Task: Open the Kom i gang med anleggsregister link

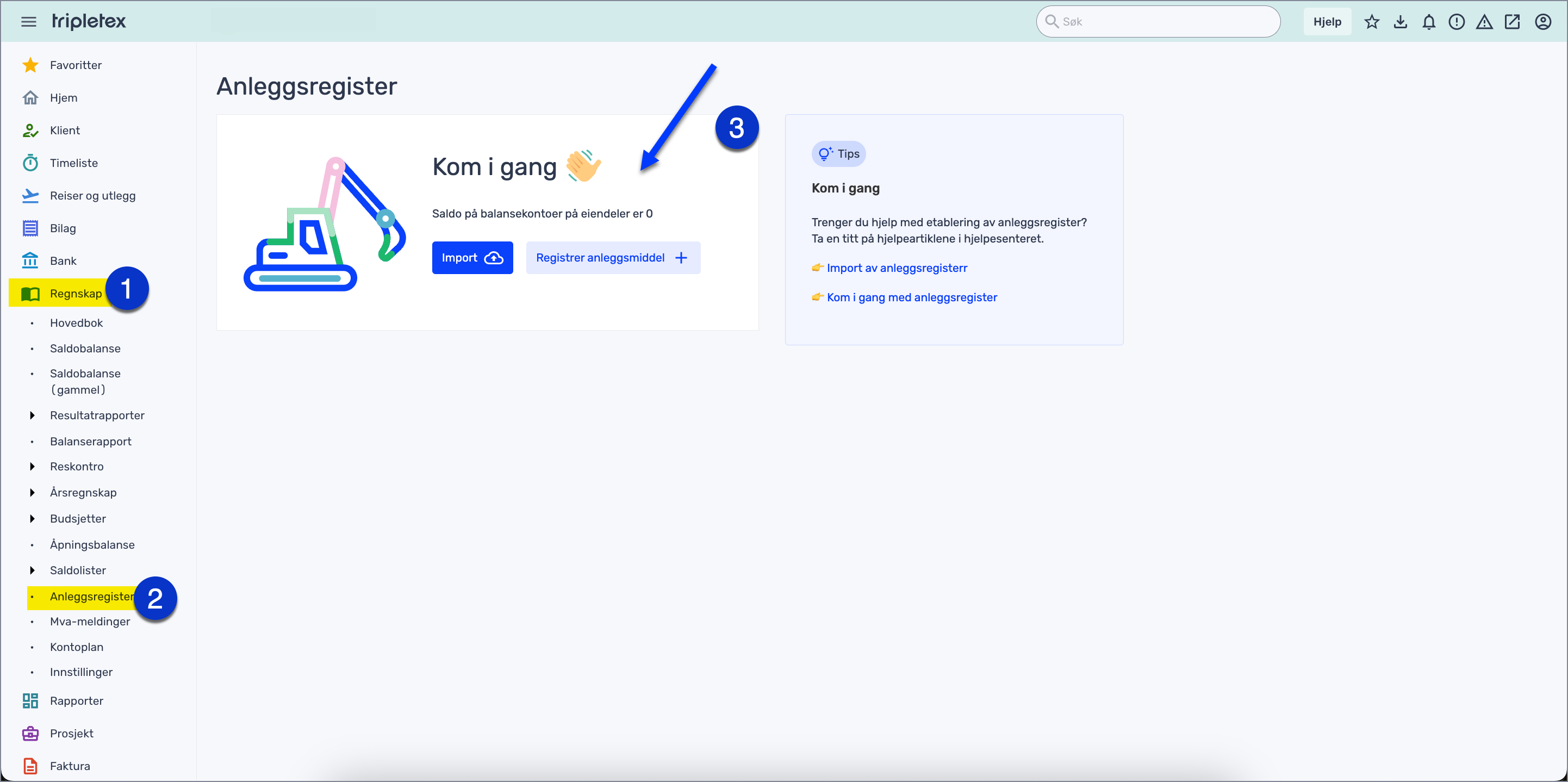Action: click(x=911, y=297)
